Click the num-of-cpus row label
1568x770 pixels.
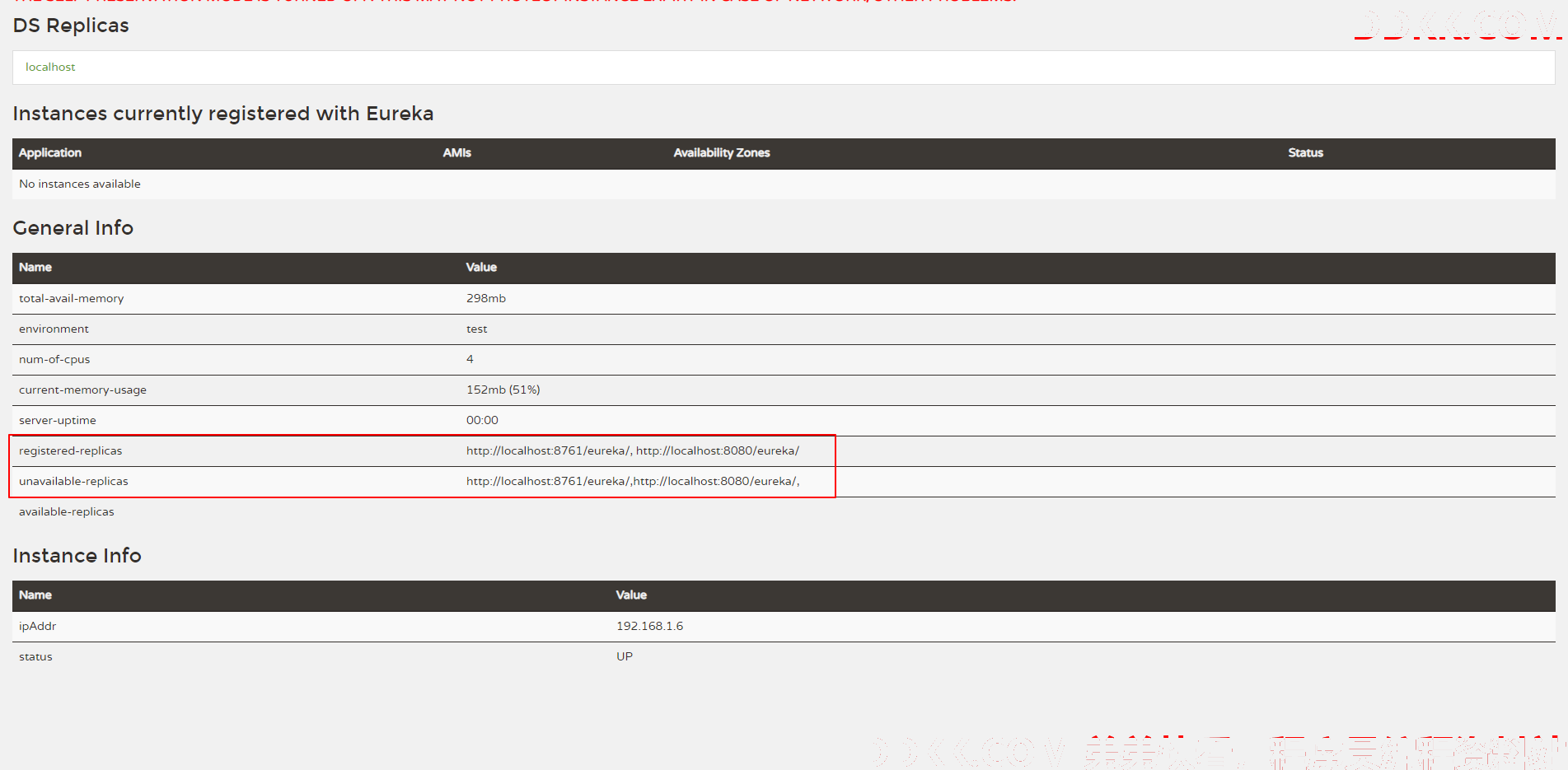tap(54, 360)
